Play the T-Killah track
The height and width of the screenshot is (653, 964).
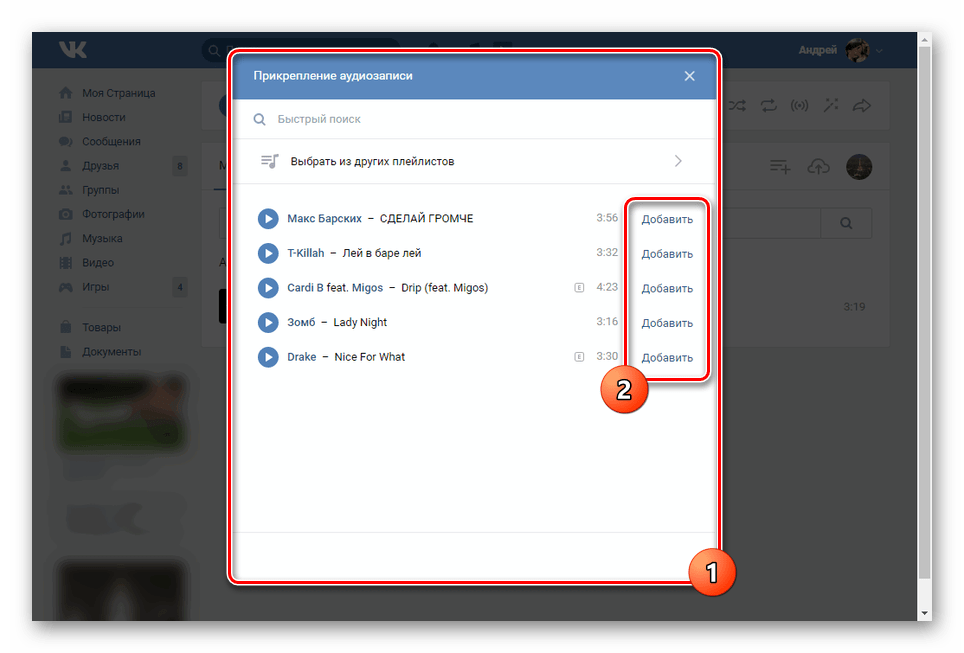tap(267, 253)
